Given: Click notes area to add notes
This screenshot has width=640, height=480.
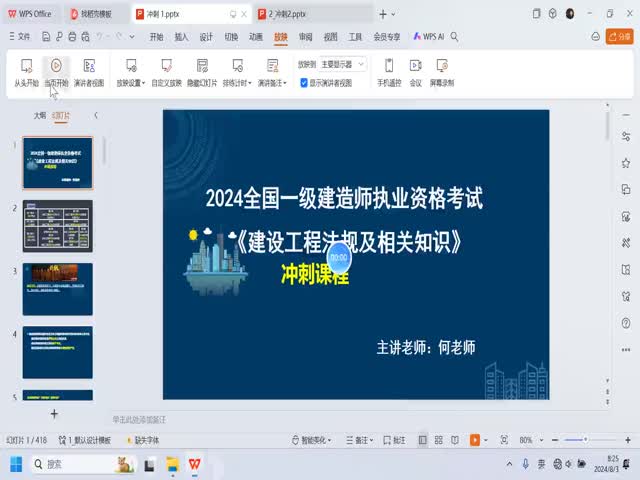Looking at the screenshot, I should 139,420.
